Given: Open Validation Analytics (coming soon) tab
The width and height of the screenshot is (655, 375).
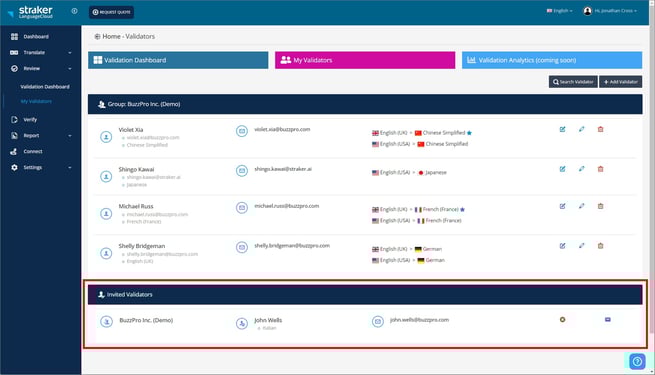Looking at the screenshot, I should point(552,60).
